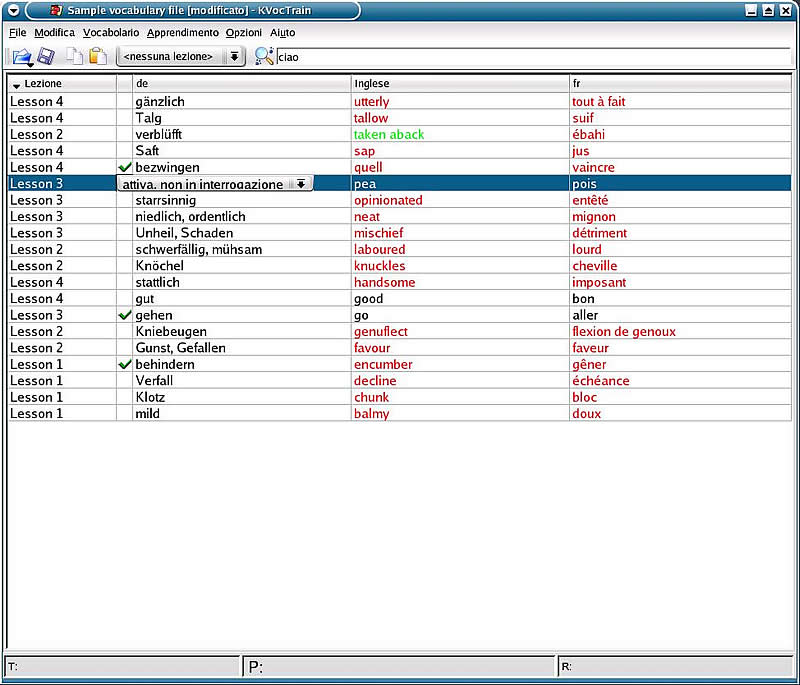
Task: Select the cell 'Talg'
Action: tap(242, 118)
